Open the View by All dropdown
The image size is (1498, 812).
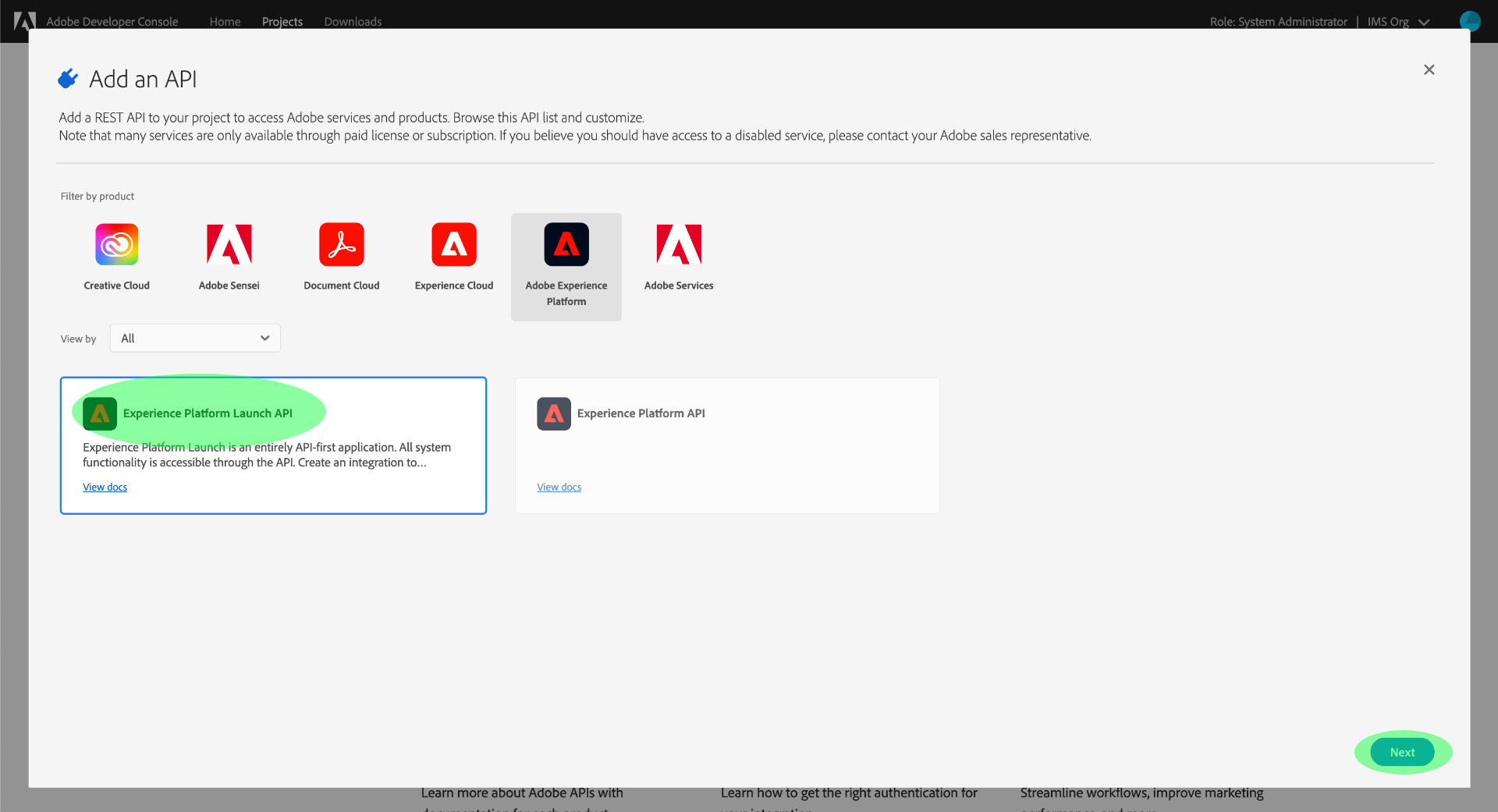pos(195,338)
